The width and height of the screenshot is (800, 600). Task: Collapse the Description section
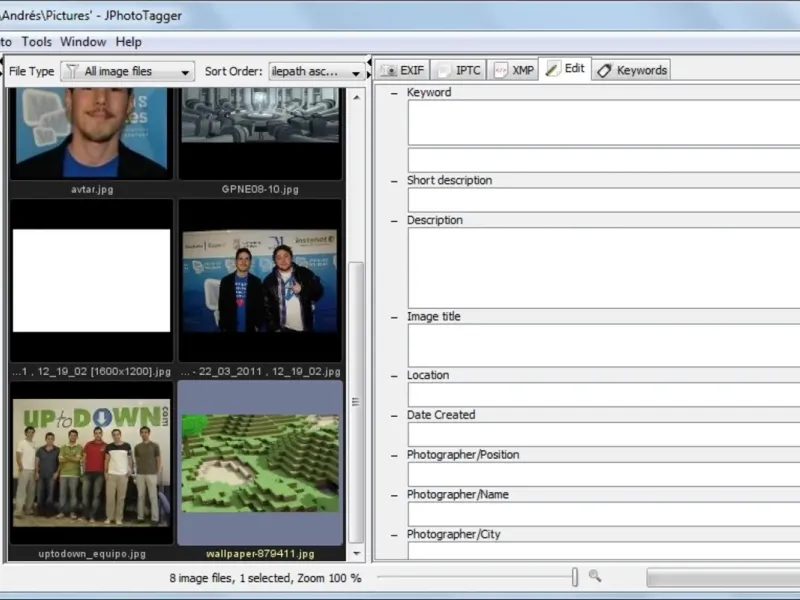394,221
